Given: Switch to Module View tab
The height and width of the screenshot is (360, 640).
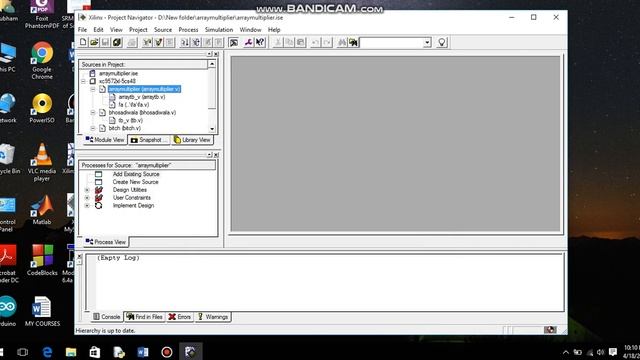Looking at the screenshot, I should (105, 140).
